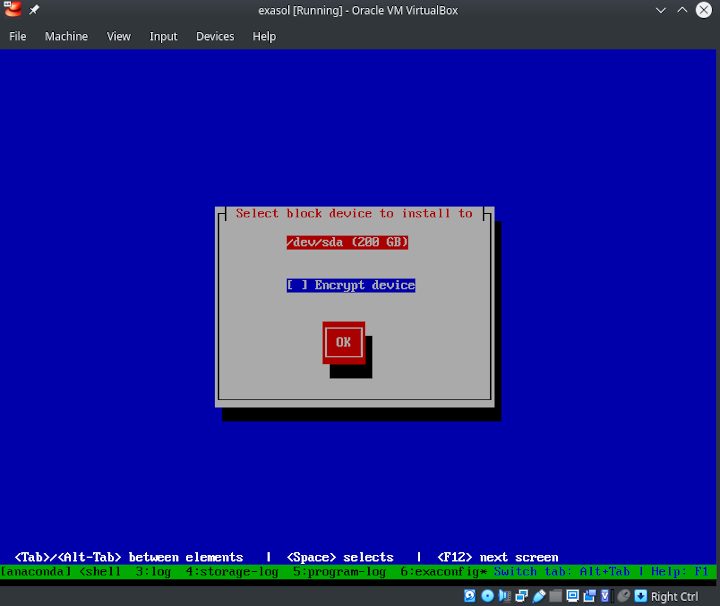Viewport: 720px width, 606px height.
Task: Click the hard disk activity status icon
Action: pyautogui.click(x=470, y=596)
